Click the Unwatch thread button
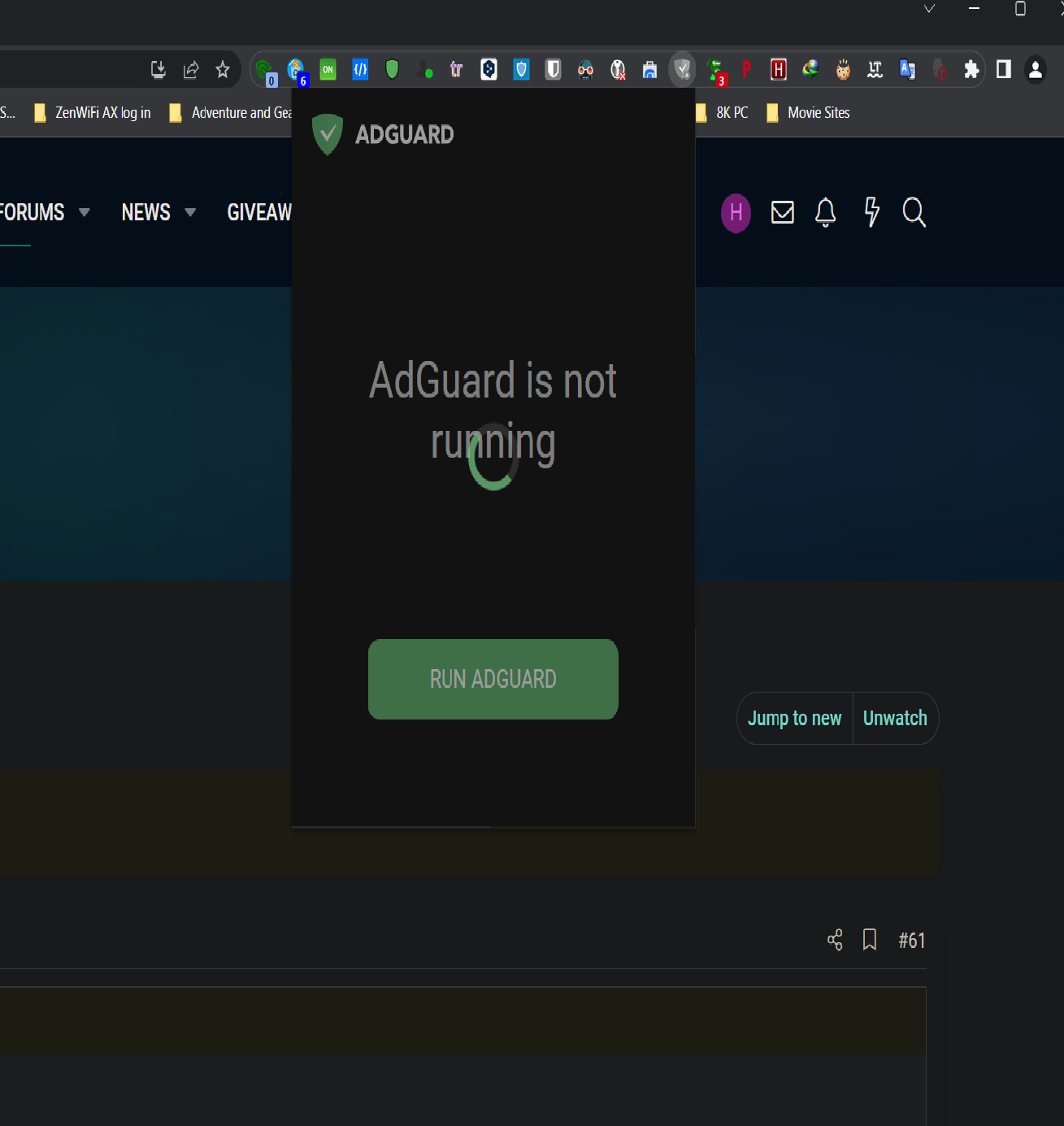1064x1126 pixels. pos(895,719)
